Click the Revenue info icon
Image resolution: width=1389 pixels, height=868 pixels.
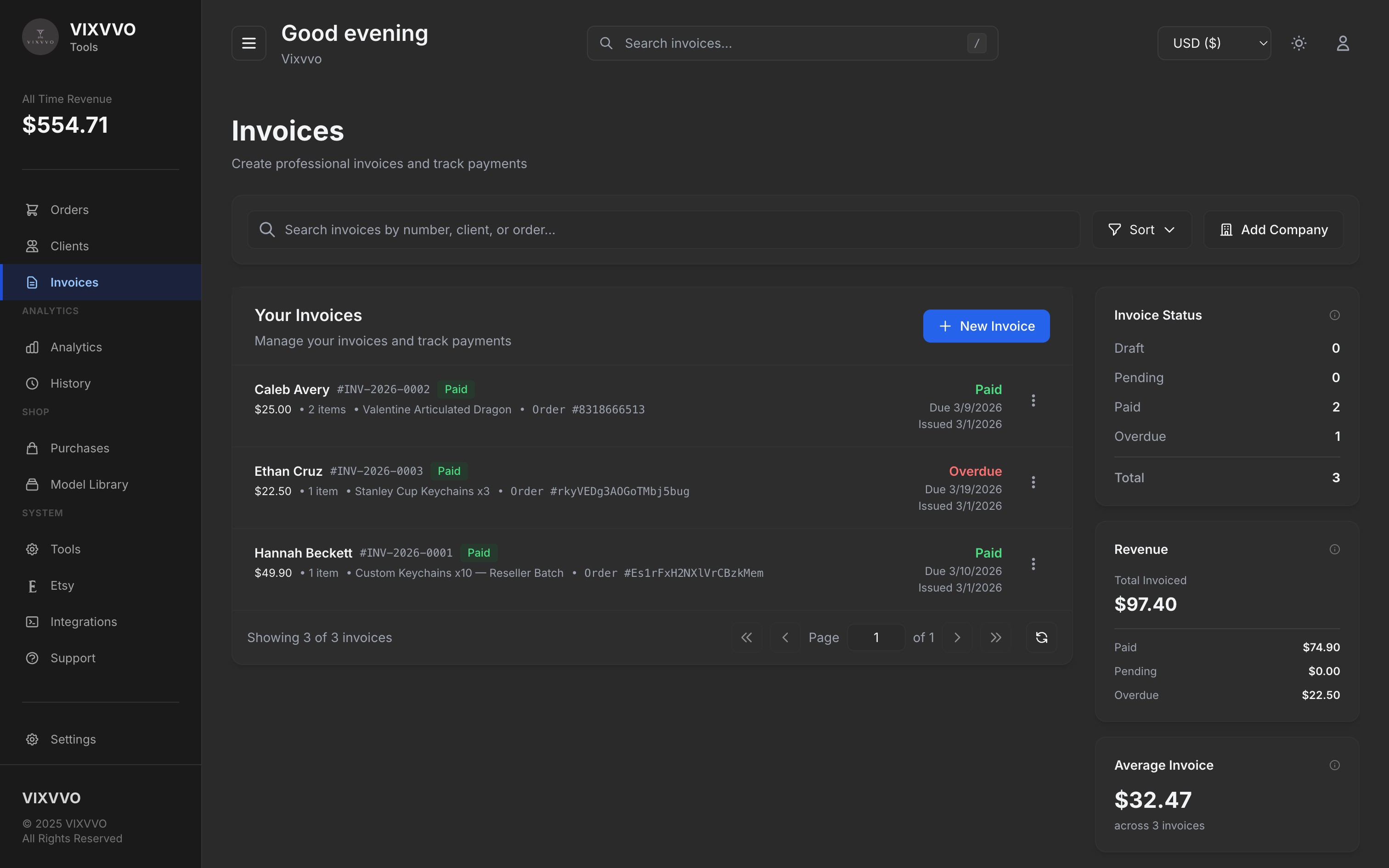pos(1334,549)
